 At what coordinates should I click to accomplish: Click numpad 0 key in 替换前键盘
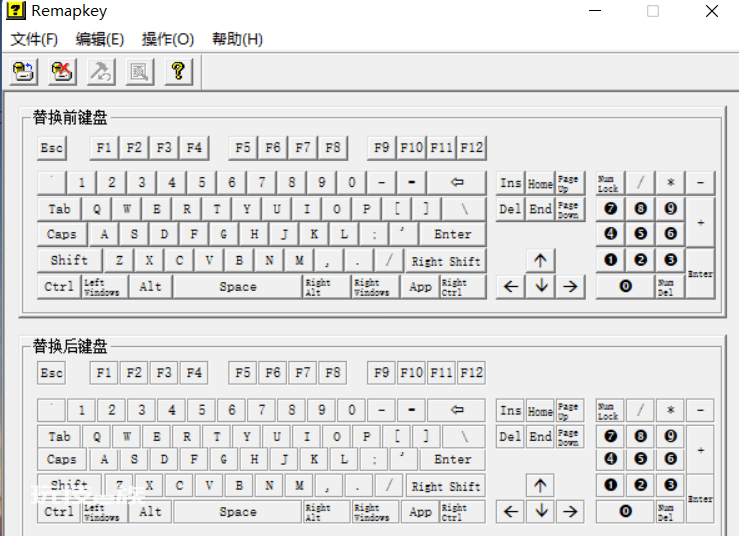625,287
